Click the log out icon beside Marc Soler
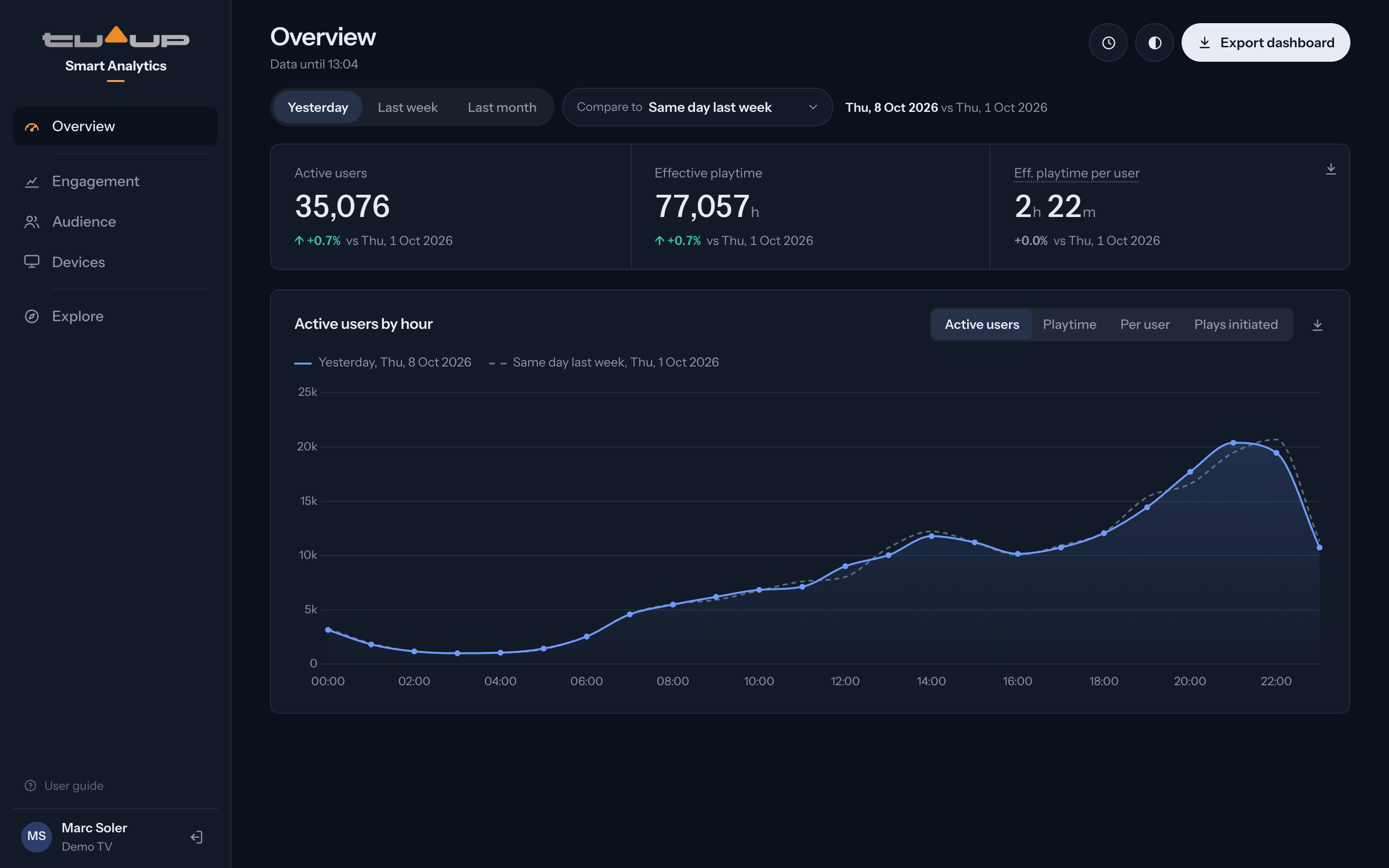 (196, 837)
